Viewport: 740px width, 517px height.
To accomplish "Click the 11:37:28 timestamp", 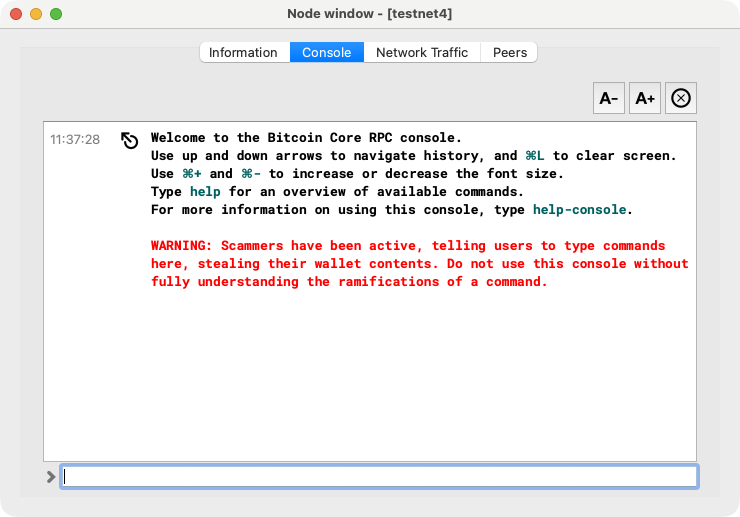I will pyautogui.click(x=75, y=140).
